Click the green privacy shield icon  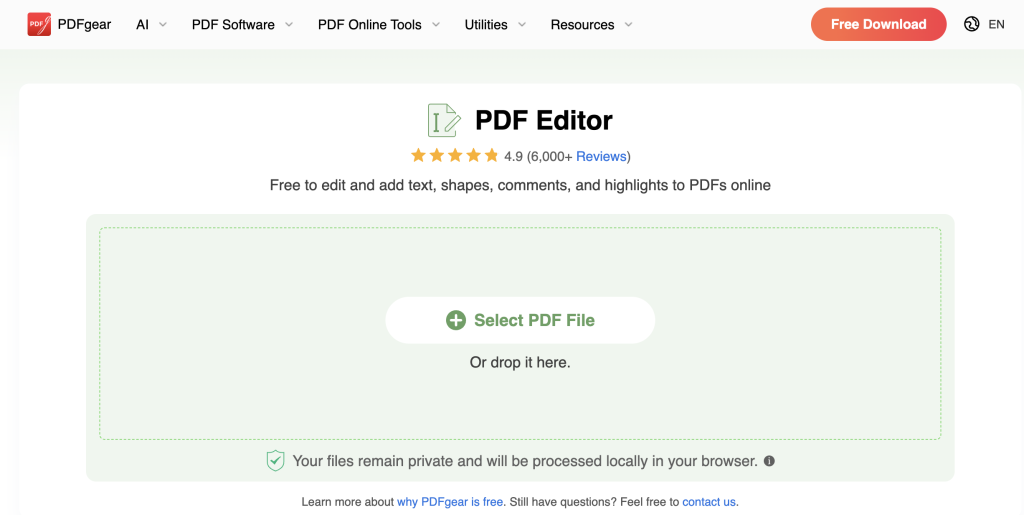point(275,461)
